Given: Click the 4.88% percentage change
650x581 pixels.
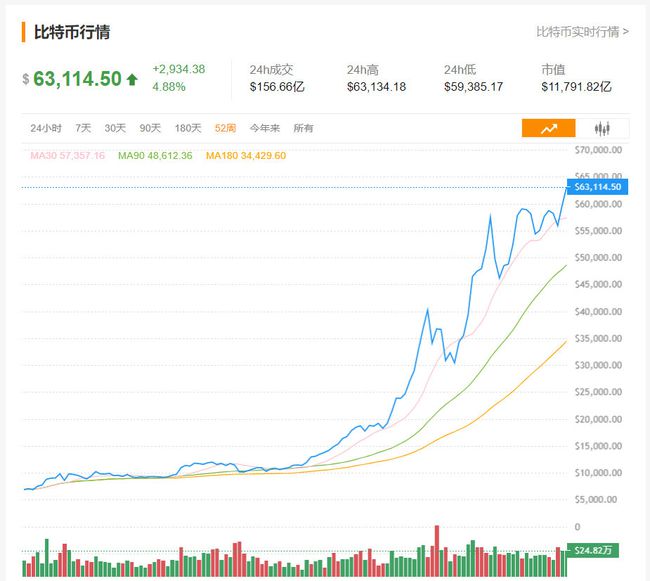Looking at the screenshot, I should pos(169,87).
